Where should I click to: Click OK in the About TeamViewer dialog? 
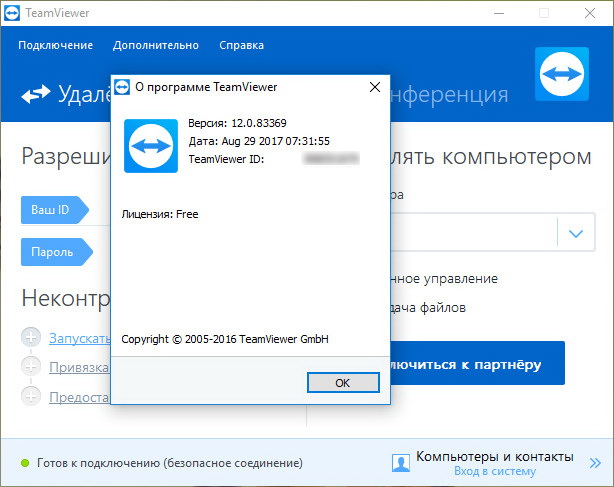[x=343, y=382]
